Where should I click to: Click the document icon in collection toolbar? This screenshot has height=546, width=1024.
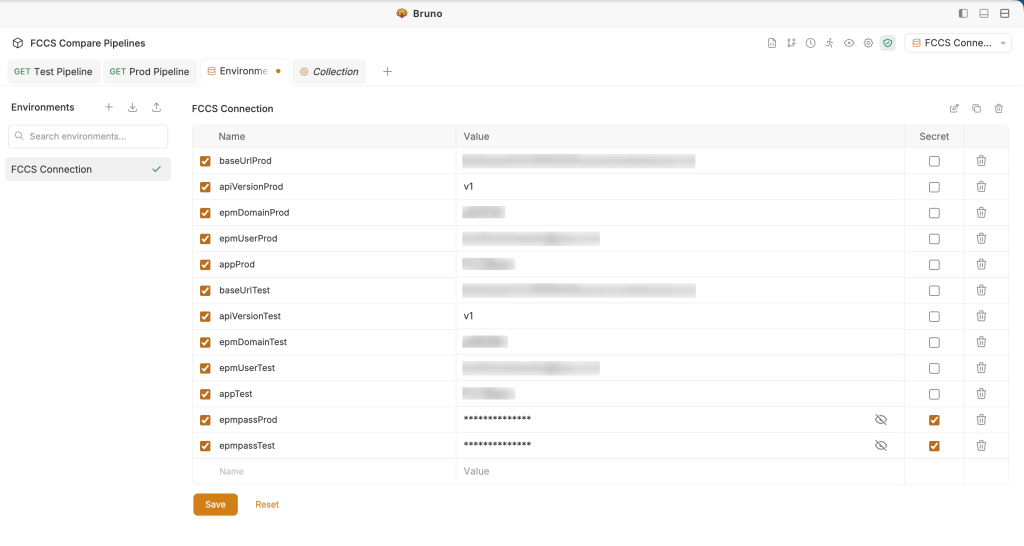click(x=772, y=43)
